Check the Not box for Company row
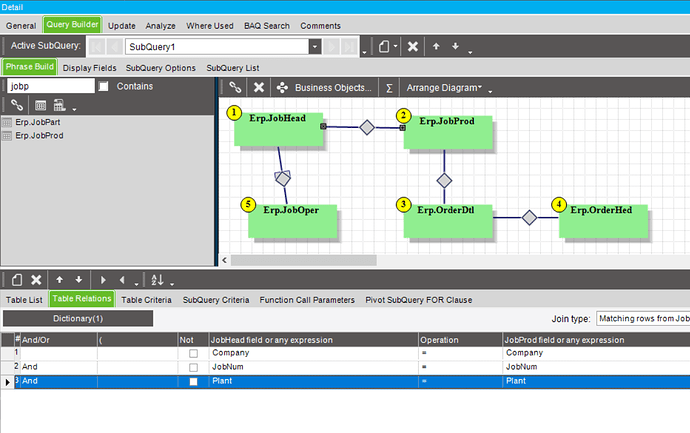 (193, 353)
